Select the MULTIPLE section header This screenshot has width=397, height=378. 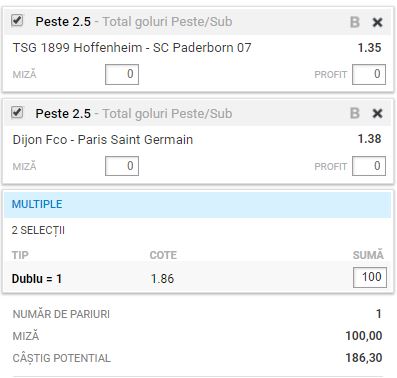pyautogui.click(x=197, y=204)
